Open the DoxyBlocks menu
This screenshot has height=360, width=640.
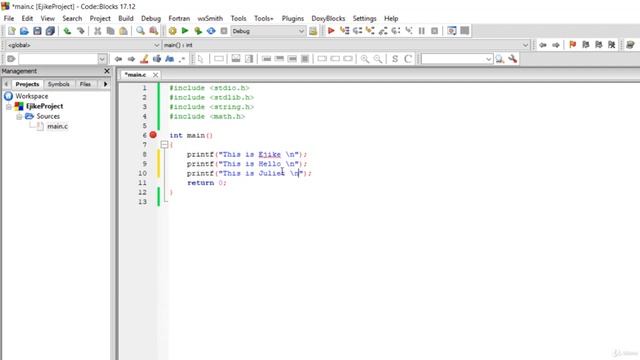click(x=328, y=18)
